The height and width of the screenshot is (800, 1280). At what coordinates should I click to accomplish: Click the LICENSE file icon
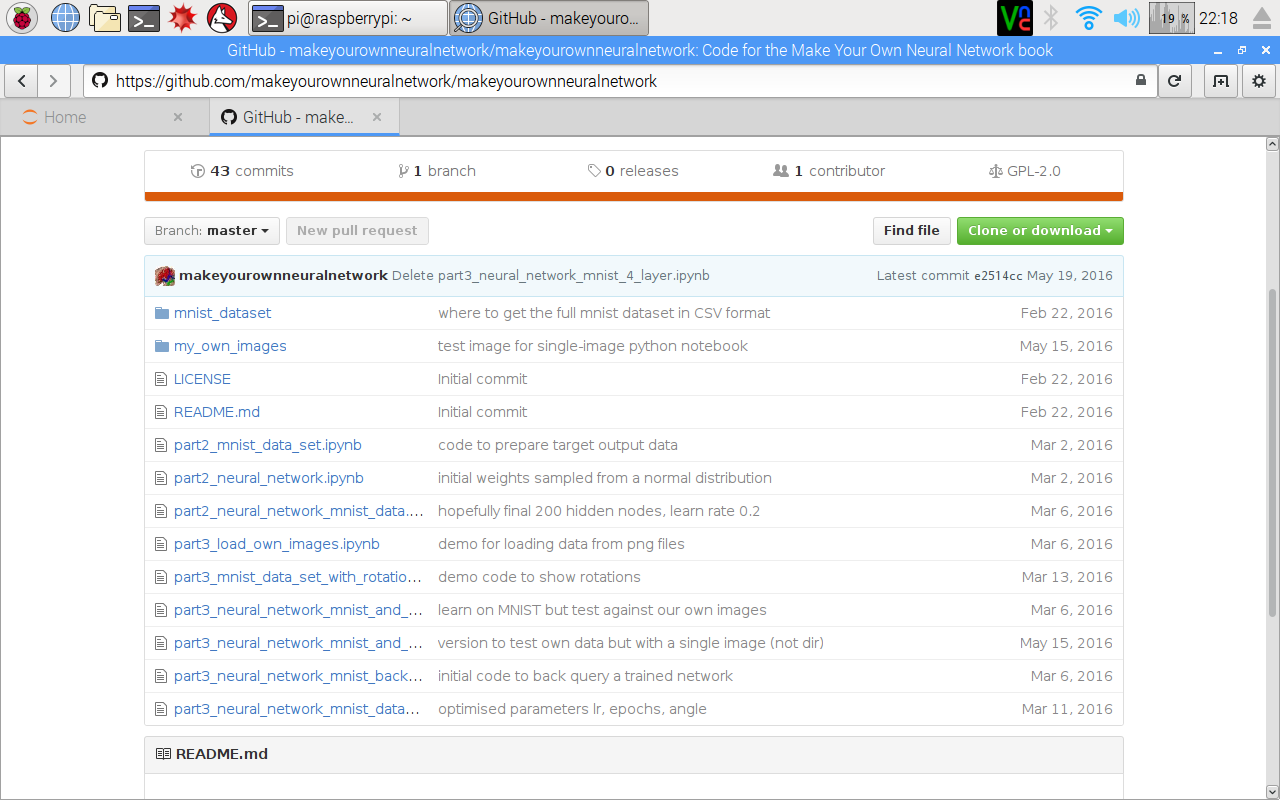(161, 379)
